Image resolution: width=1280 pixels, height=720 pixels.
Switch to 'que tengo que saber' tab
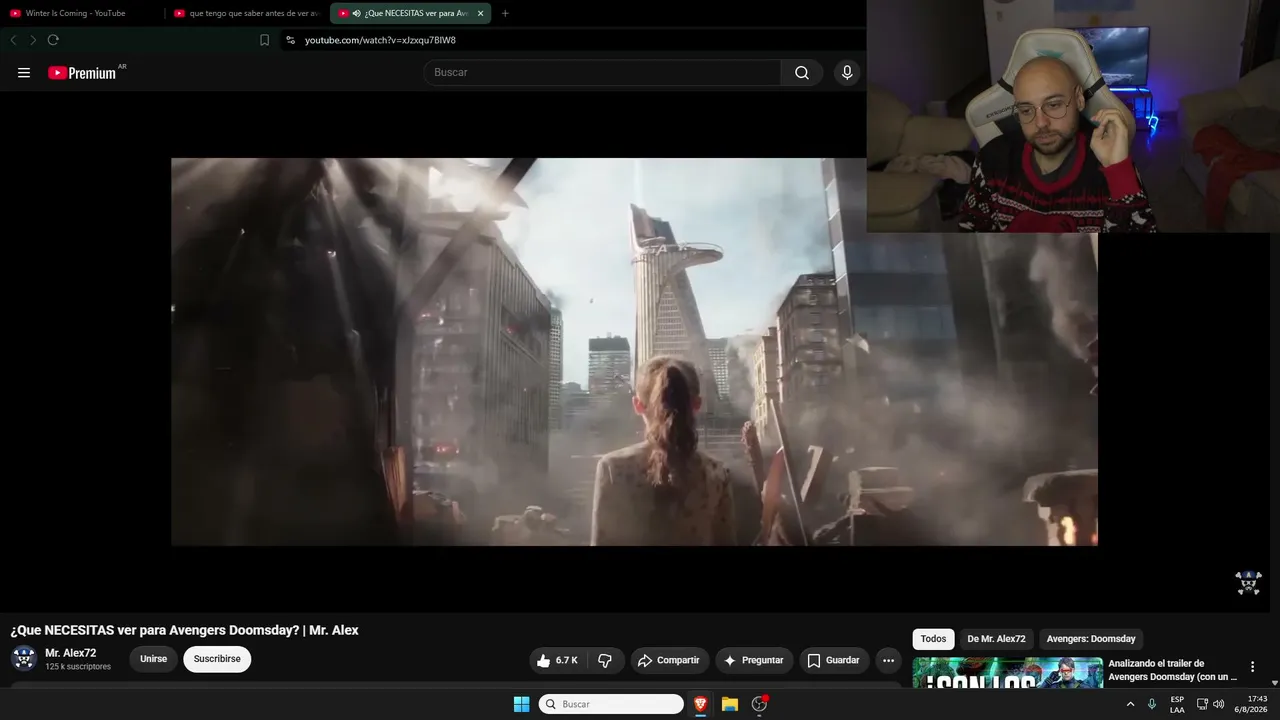point(247,13)
